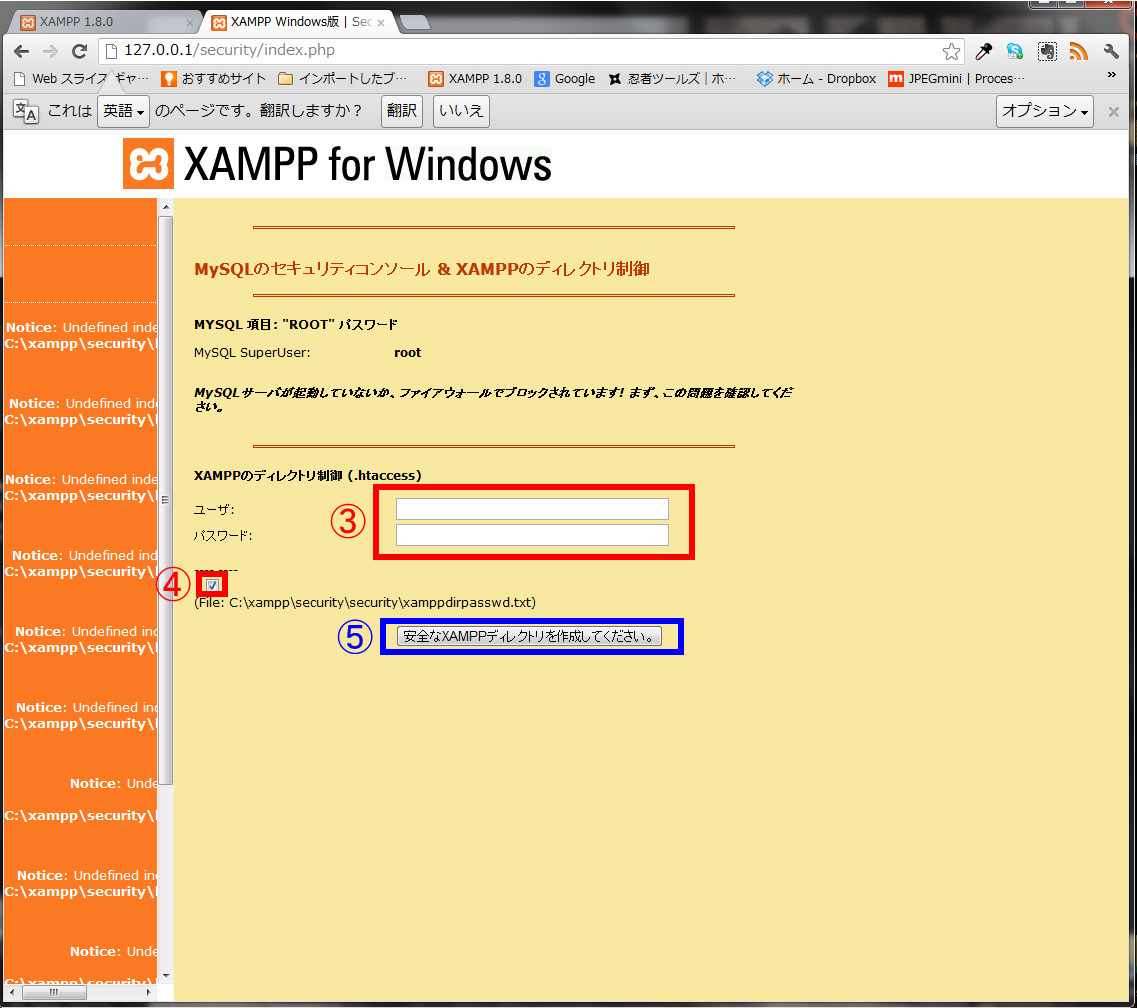Click sidebar scroll up arrow

click(x=166, y=207)
